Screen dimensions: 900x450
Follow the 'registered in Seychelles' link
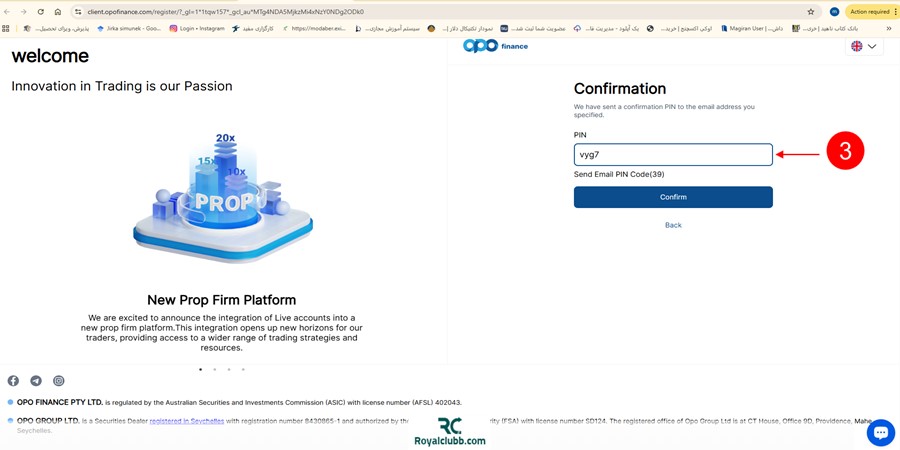coord(186,421)
